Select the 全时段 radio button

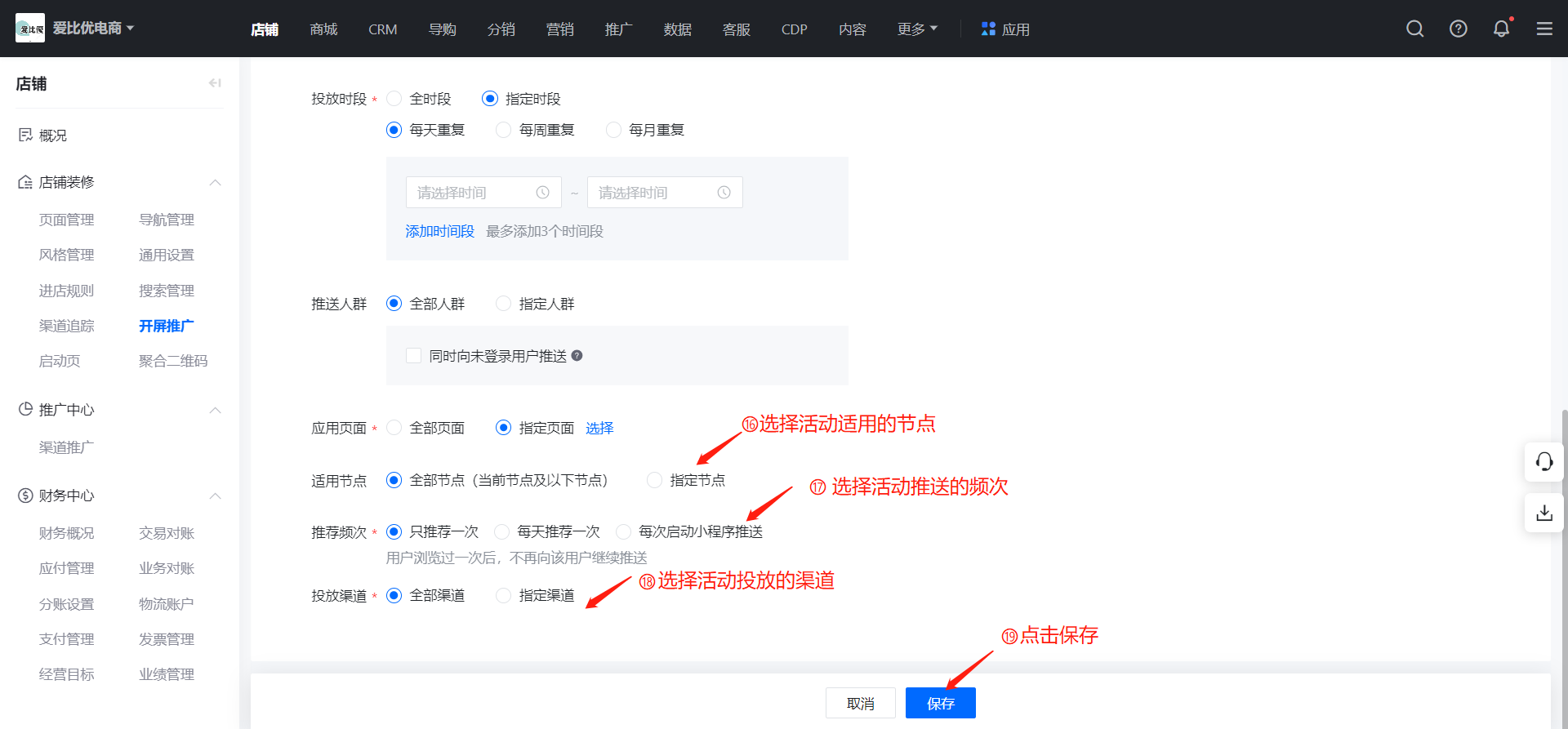coord(394,99)
